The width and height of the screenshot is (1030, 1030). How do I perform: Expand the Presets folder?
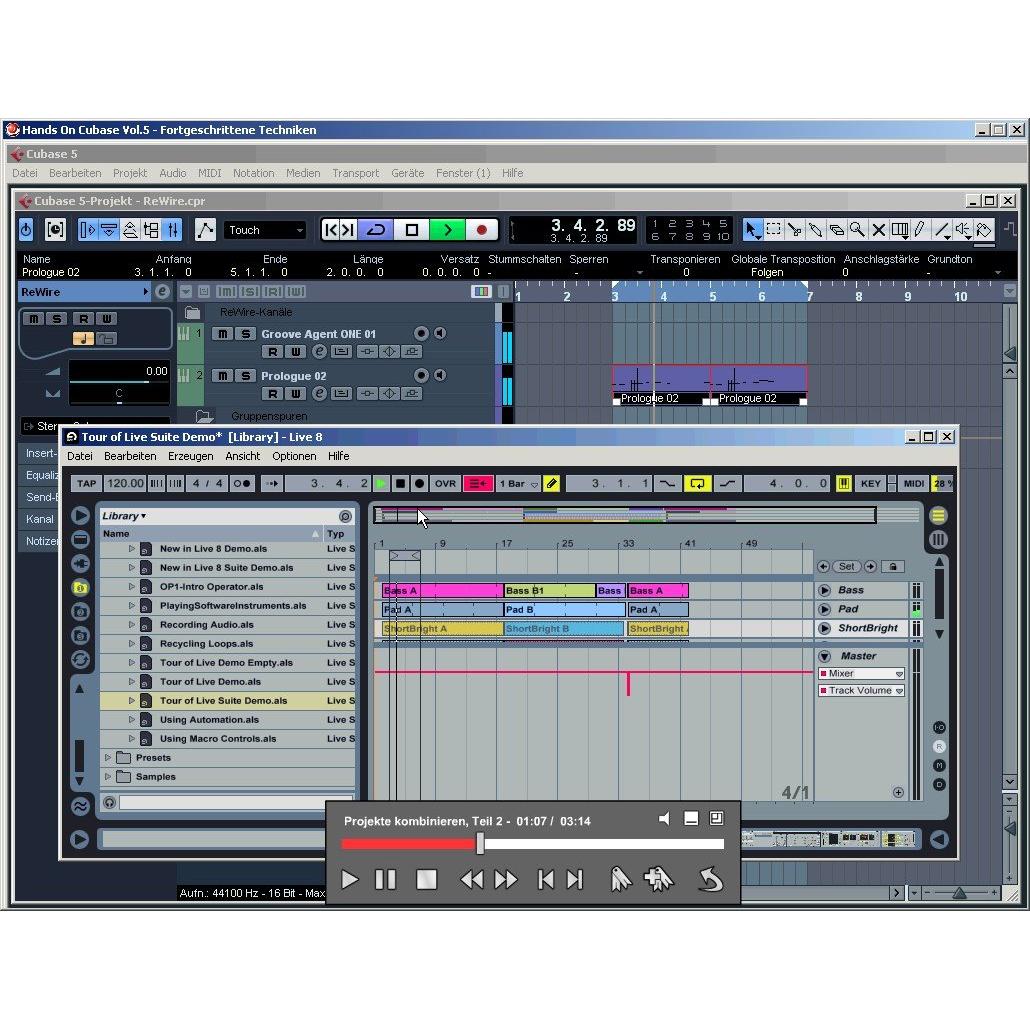(x=108, y=757)
